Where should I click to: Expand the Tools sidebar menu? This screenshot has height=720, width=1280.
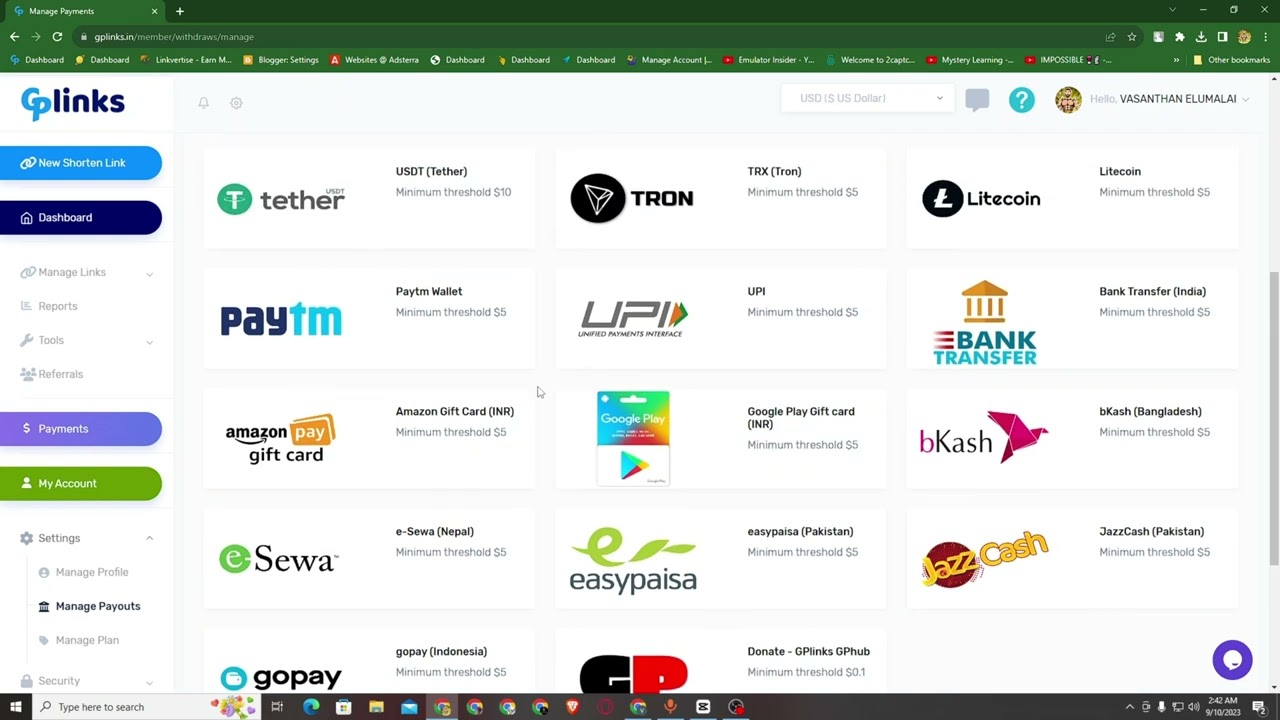coord(85,340)
